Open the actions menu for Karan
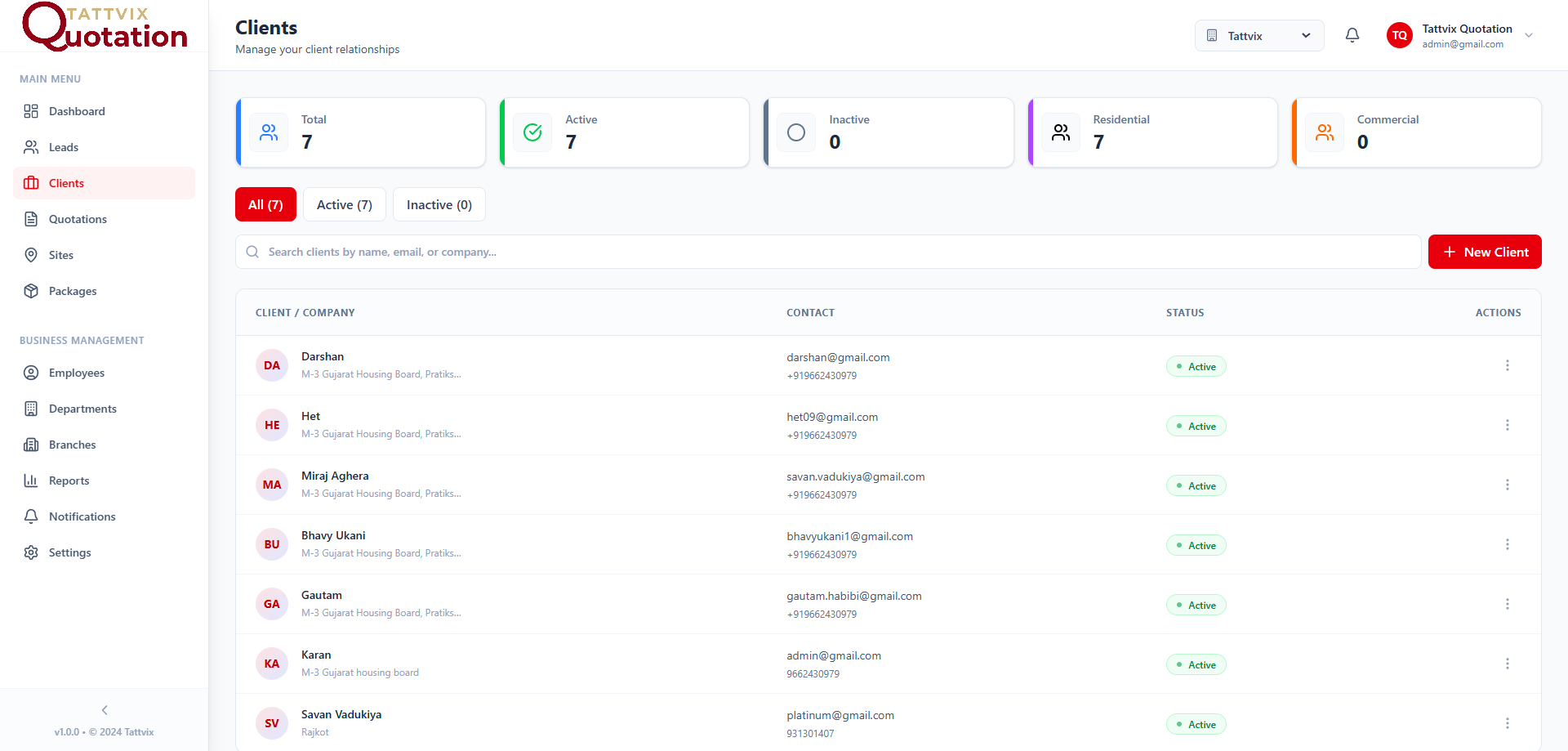 pos(1507,664)
